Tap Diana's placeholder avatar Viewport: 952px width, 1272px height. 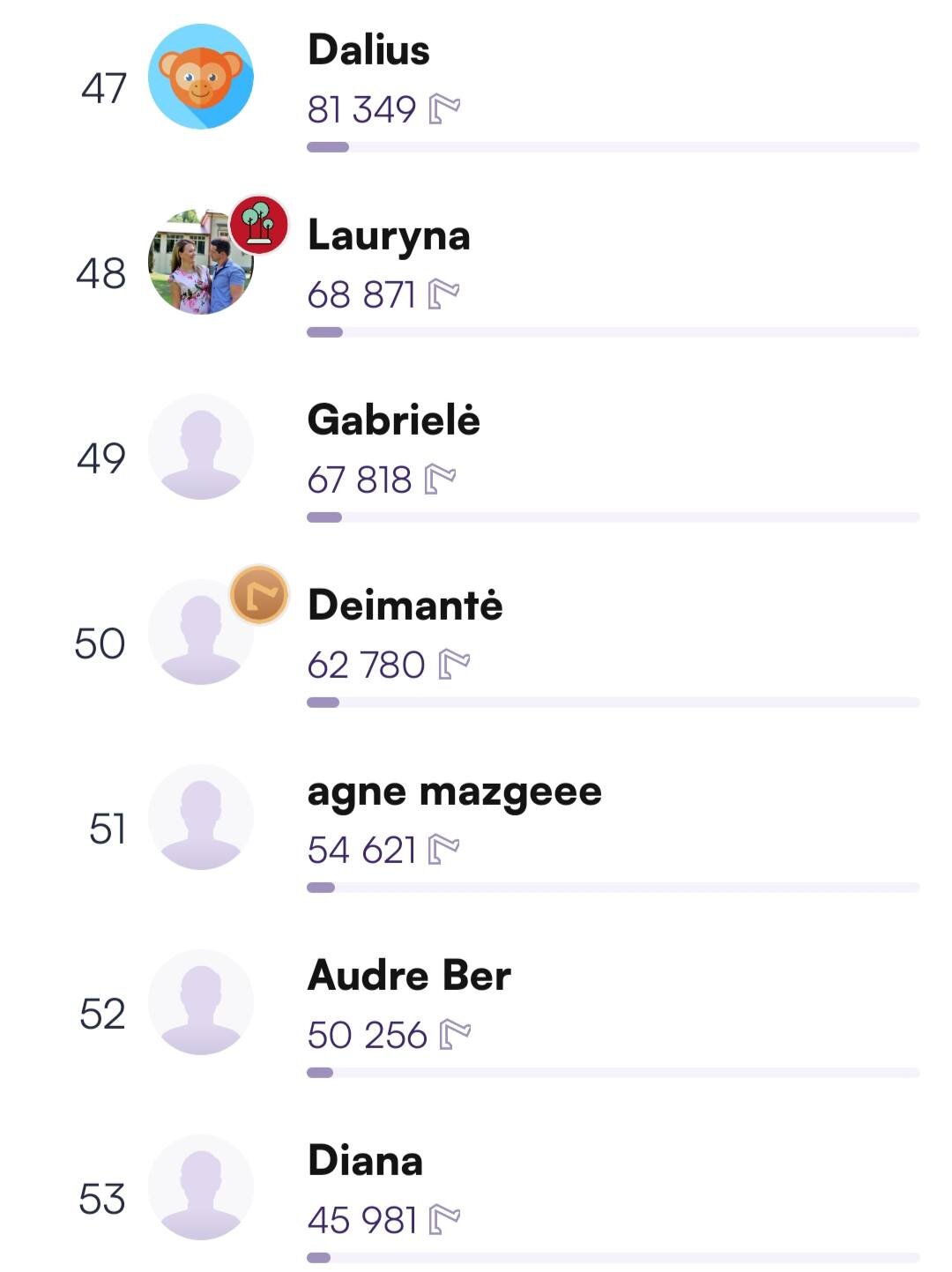[200, 1187]
